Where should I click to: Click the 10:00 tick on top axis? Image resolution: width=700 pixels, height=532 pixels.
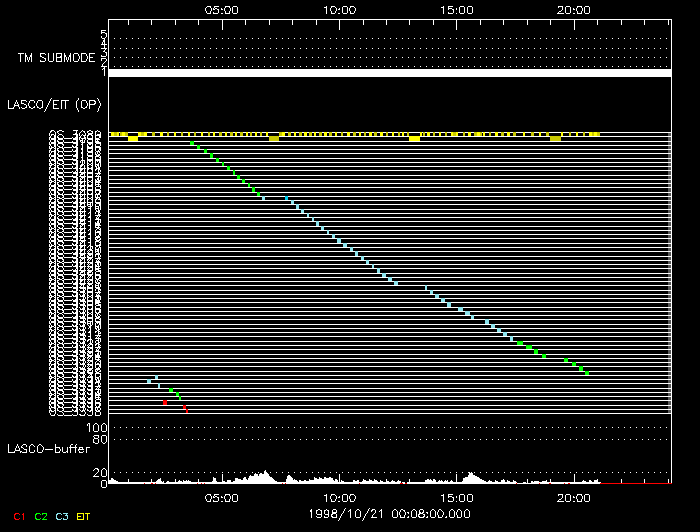341,10
